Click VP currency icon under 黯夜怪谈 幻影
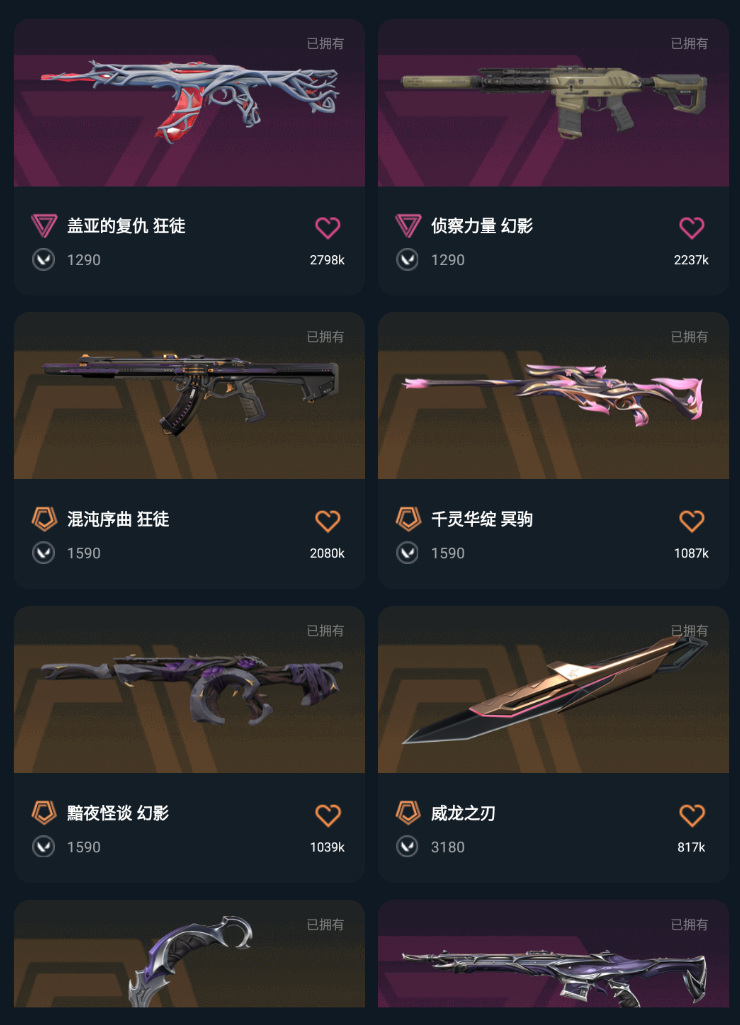The width and height of the screenshot is (740, 1025). pos(43,847)
